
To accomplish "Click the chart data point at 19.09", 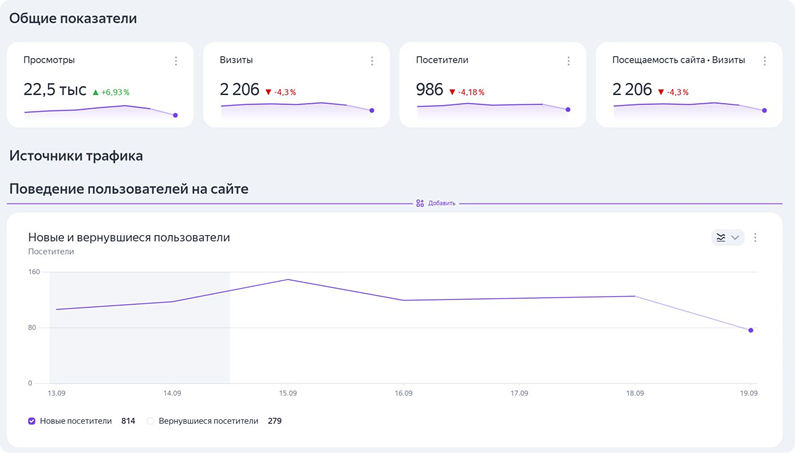I will [x=750, y=330].
